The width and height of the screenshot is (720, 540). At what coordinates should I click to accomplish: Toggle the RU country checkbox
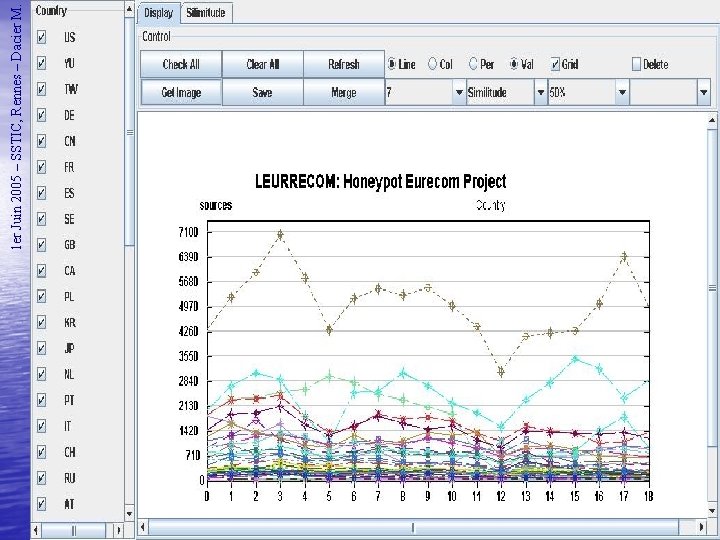click(x=41, y=478)
